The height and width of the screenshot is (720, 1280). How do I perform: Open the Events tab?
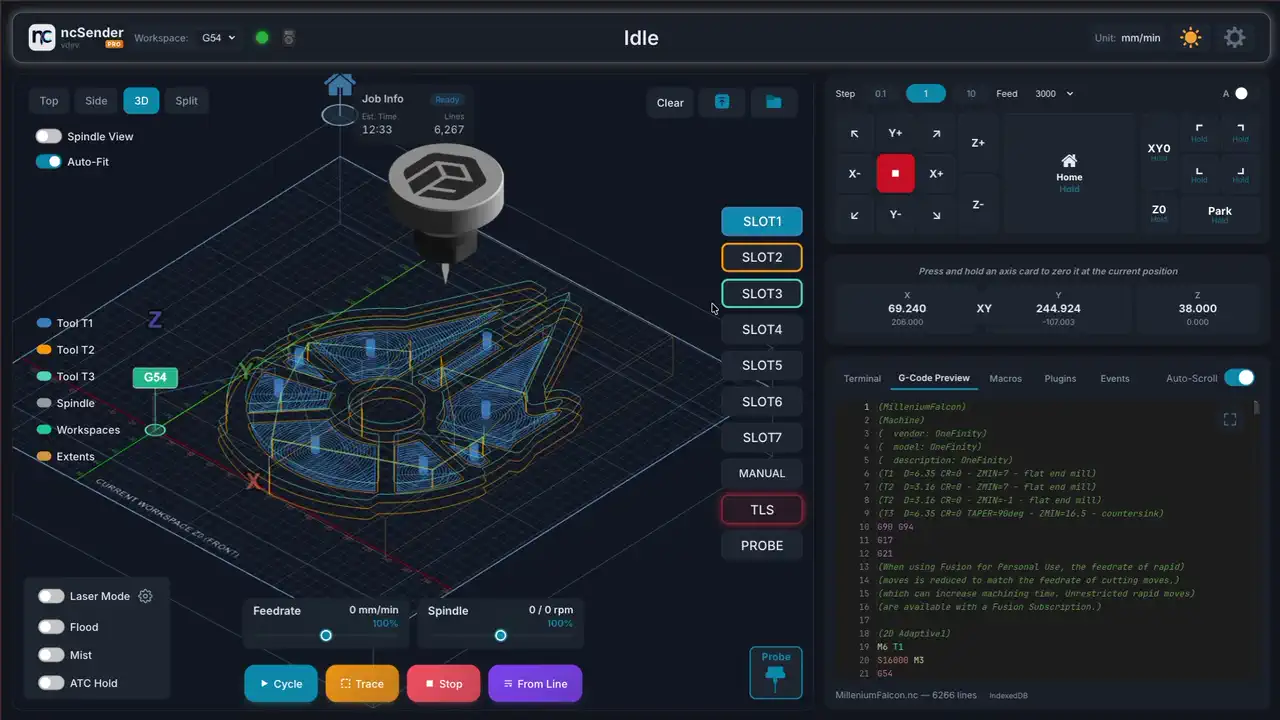point(1115,378)
